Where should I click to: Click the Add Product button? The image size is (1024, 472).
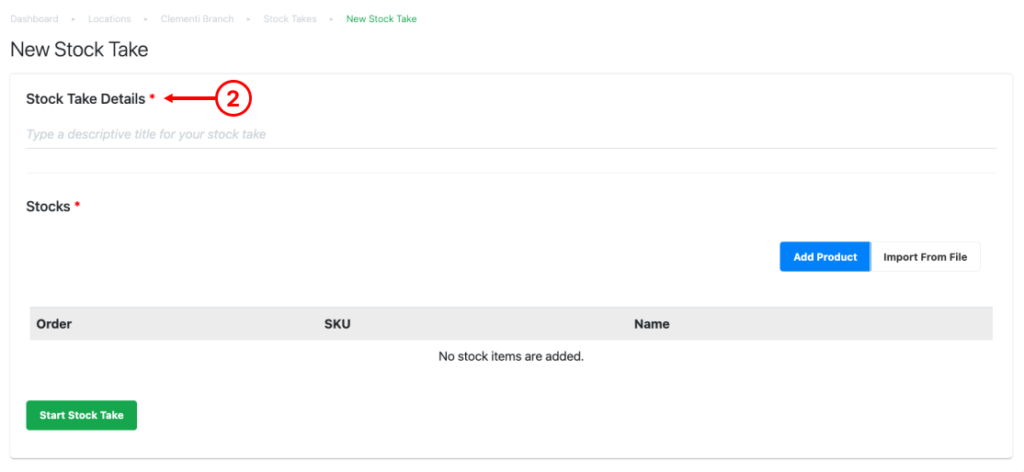825,257
